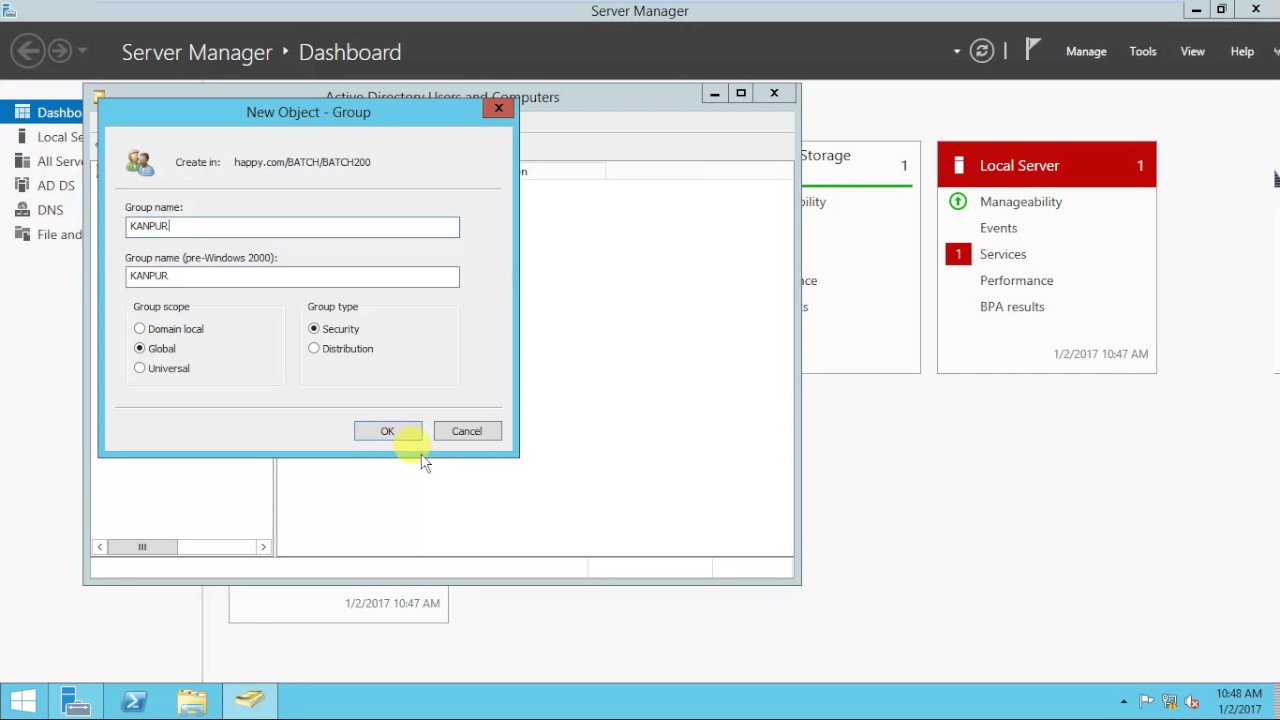Screen dimensions: 1280x720
Task: Open the Windows Start button
Action: [x=22, y=701]
